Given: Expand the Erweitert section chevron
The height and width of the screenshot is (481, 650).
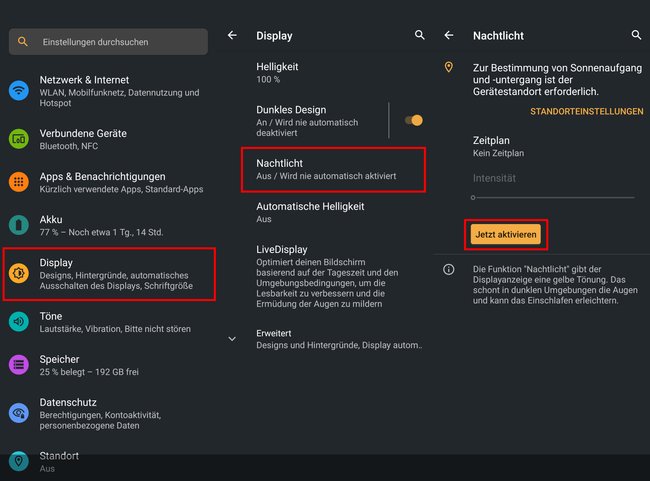Looking at the screenshot, I should [232, 339].
